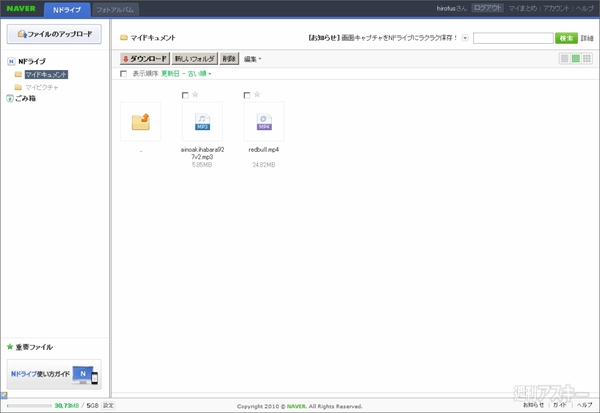
Task: Switch to small grid view icon
Action: (587, 59)
